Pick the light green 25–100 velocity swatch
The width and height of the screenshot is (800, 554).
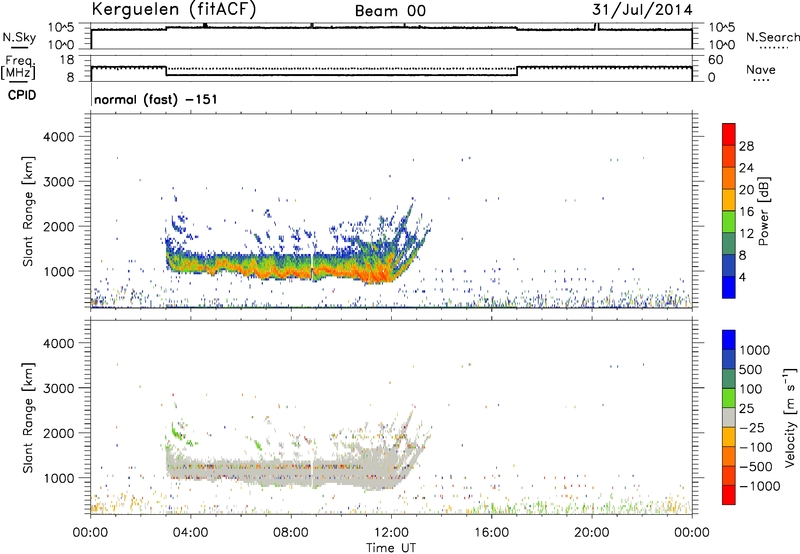729,398
